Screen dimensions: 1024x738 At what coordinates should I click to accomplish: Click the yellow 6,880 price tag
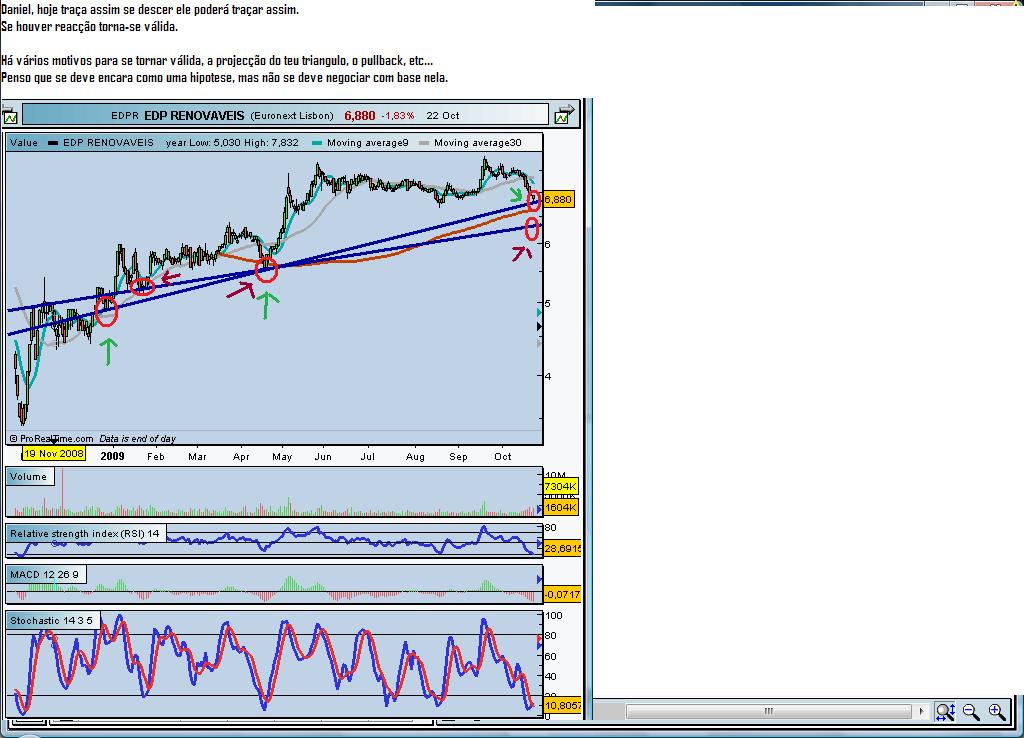(558, 199)
